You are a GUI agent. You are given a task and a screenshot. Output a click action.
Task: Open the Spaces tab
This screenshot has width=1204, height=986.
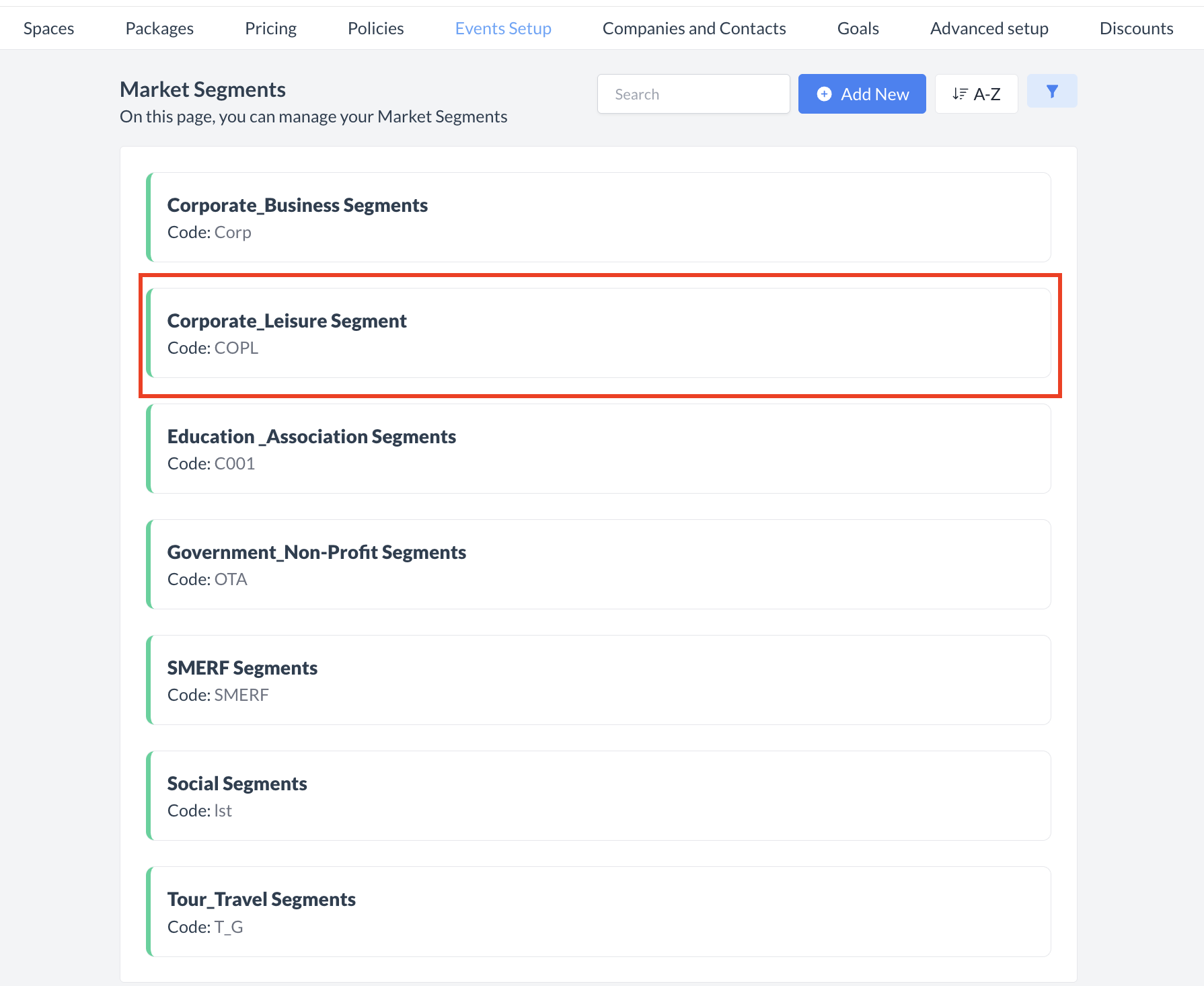(x=48, y=28)
